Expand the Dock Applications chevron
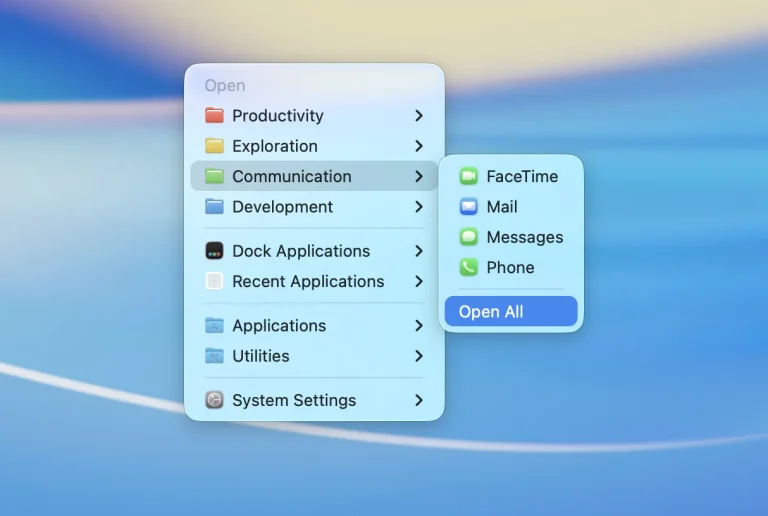Viewport: 768px width, 516px height. pyautogui.click(x=419, y=251)
